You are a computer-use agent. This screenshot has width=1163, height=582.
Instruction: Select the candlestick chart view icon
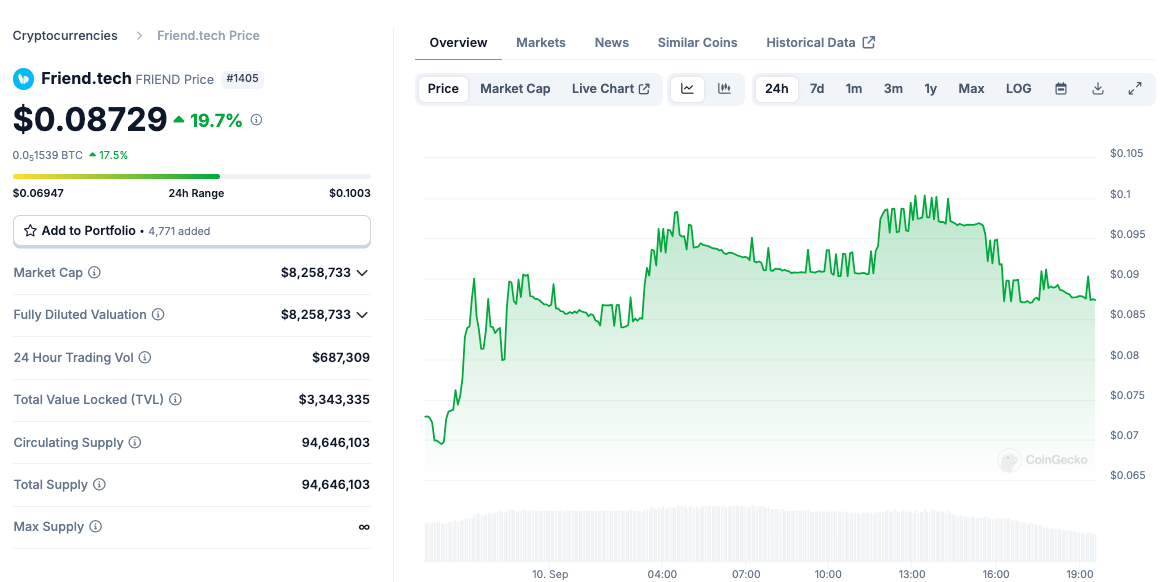[725, 89]
